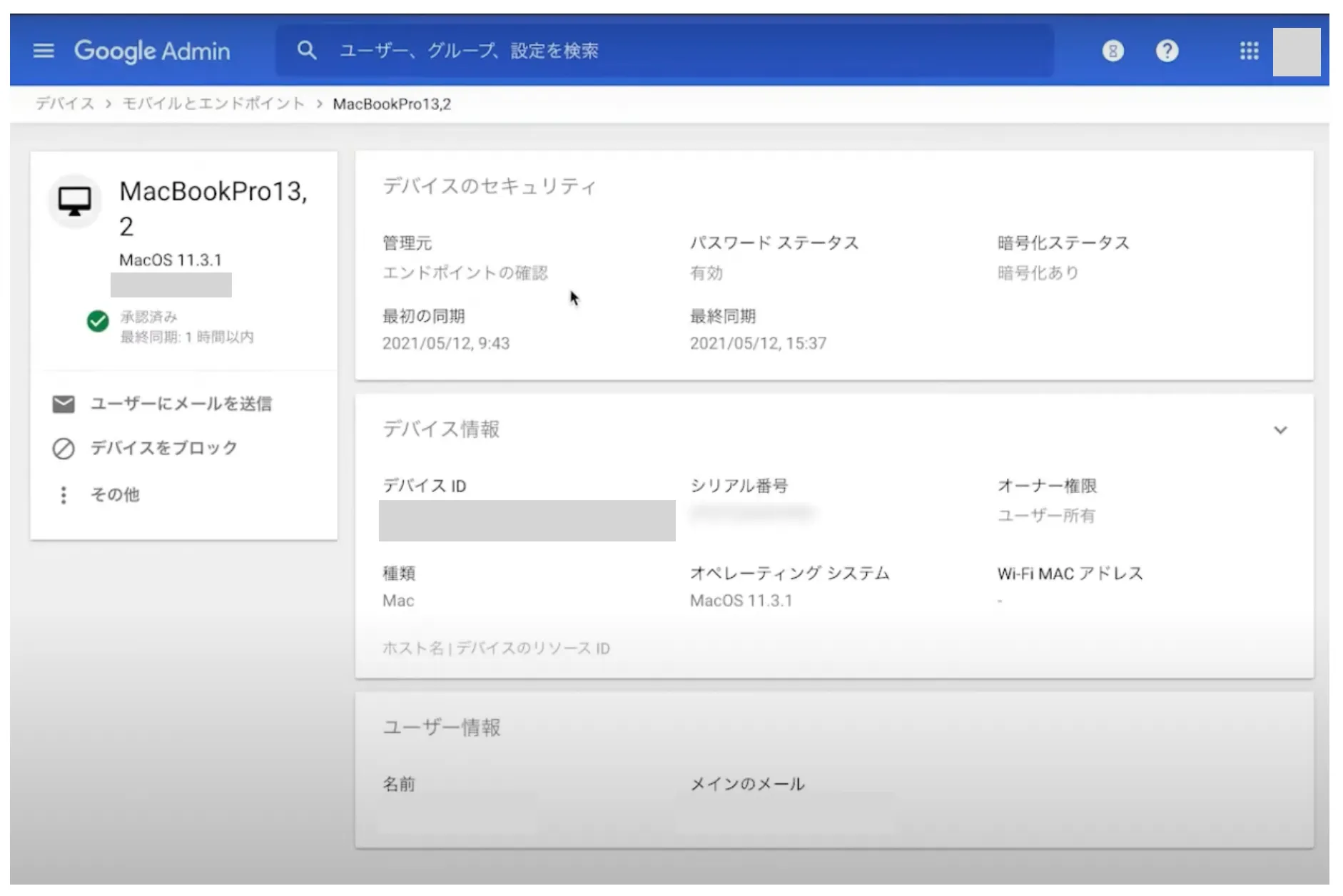Click ユーザー所有 owner value

pyautogui.click(x=1046, y=516)
